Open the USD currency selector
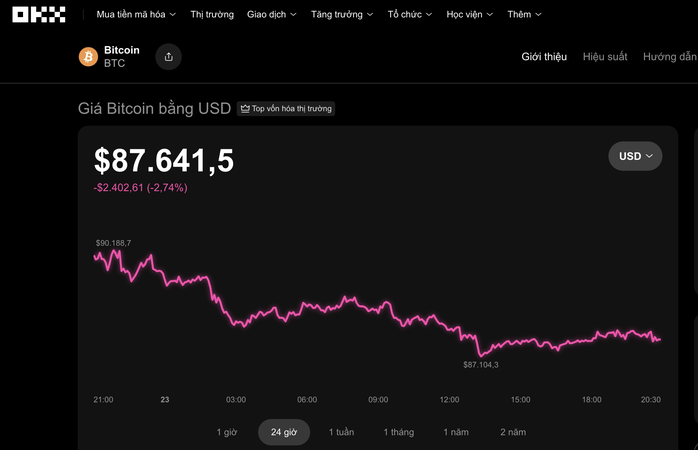 point(635,156)
